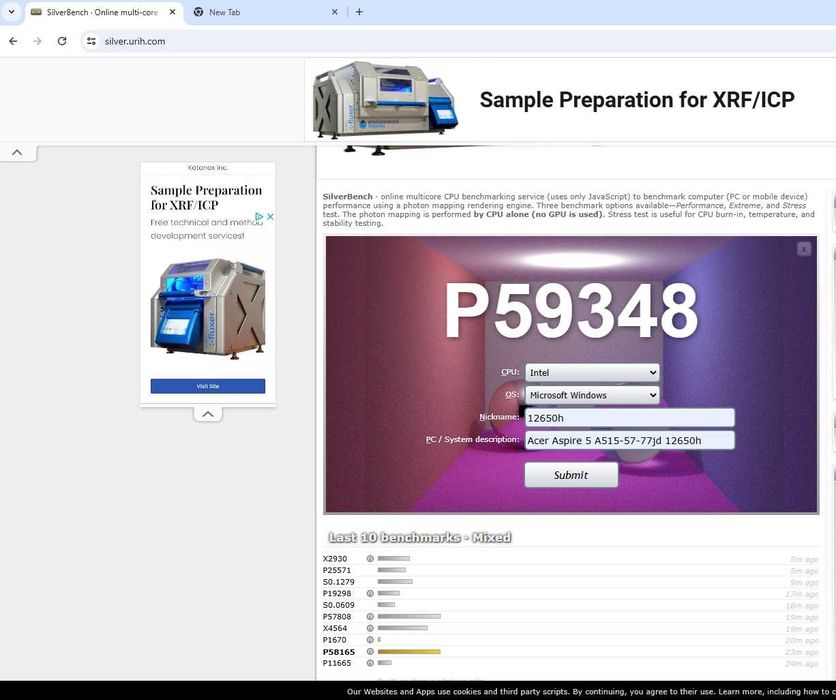Click the info icon next to P58165
836x700 pixels.
coord(370,651)
